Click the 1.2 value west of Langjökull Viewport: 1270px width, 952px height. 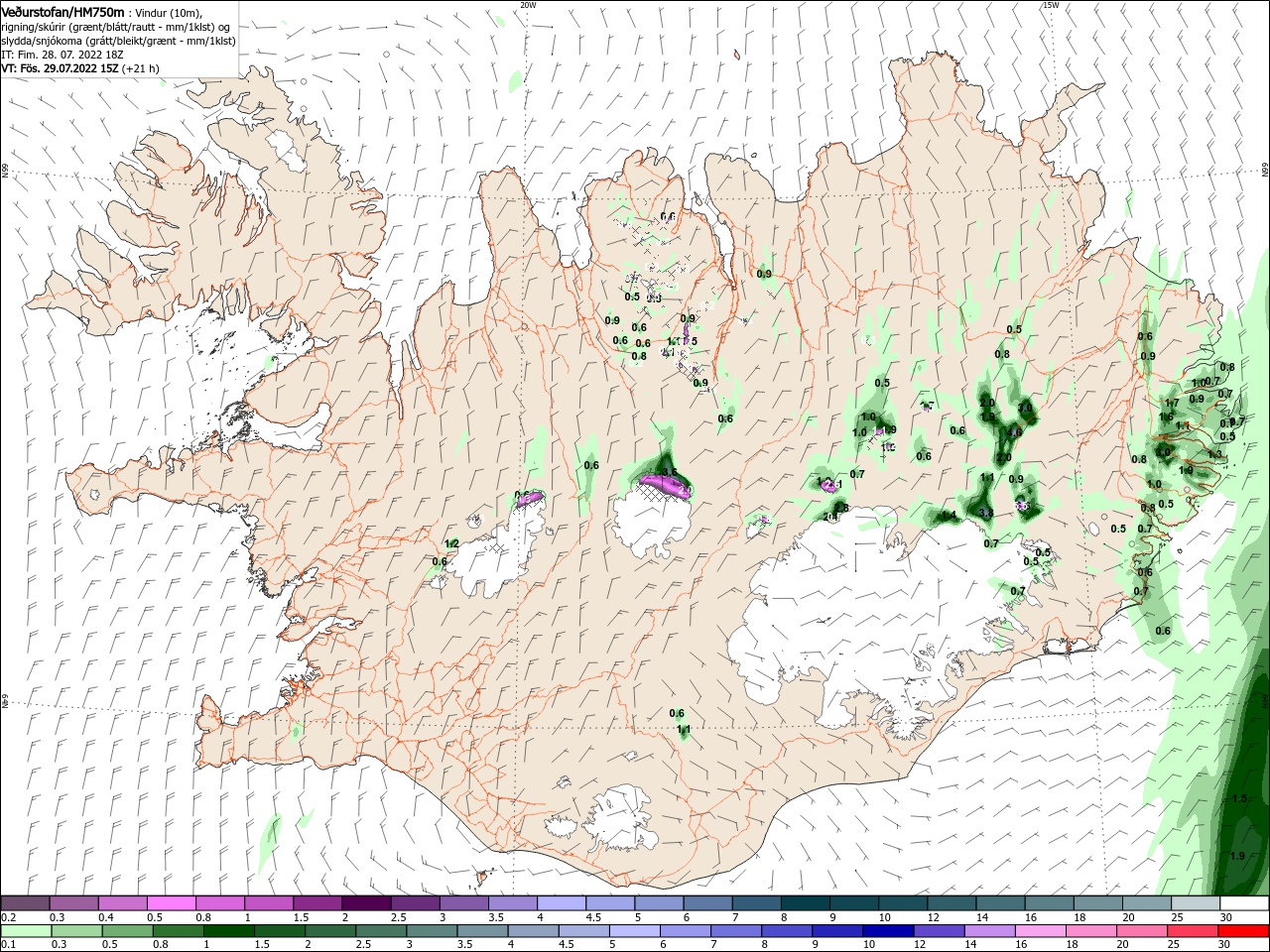[451, 543]
